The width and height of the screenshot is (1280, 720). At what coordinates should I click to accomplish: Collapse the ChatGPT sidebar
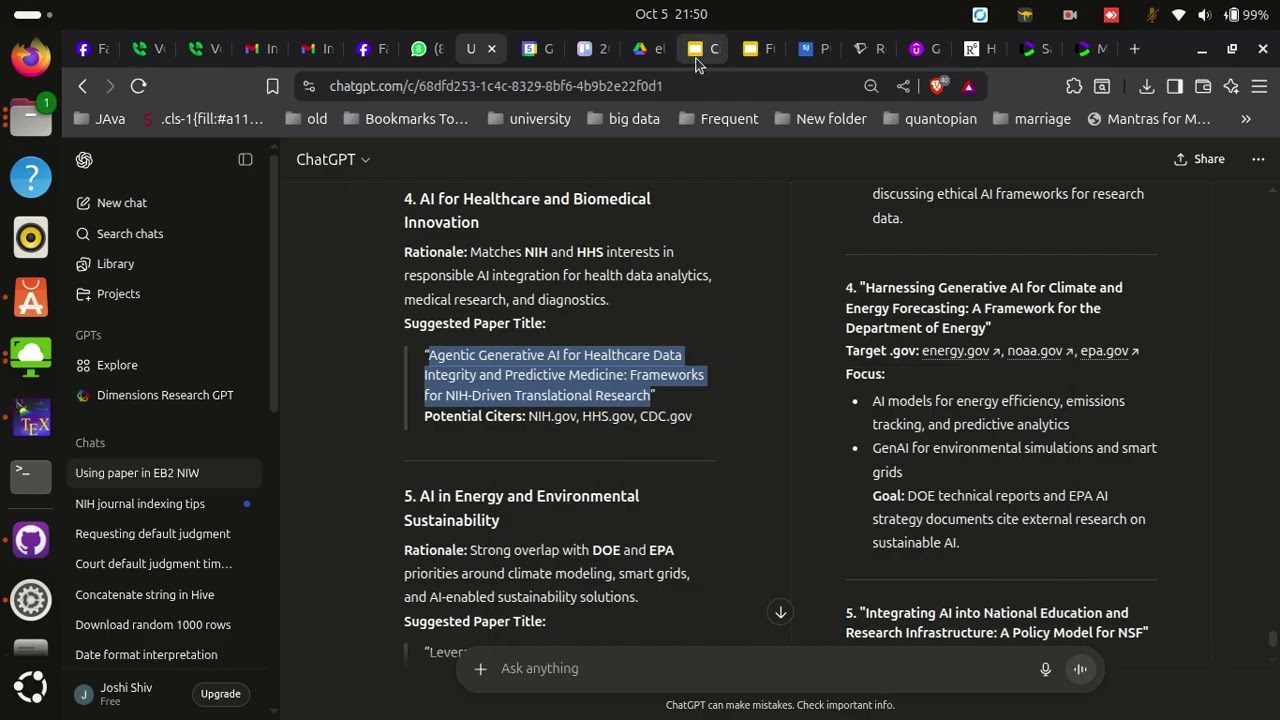click(x=245, y=160)
